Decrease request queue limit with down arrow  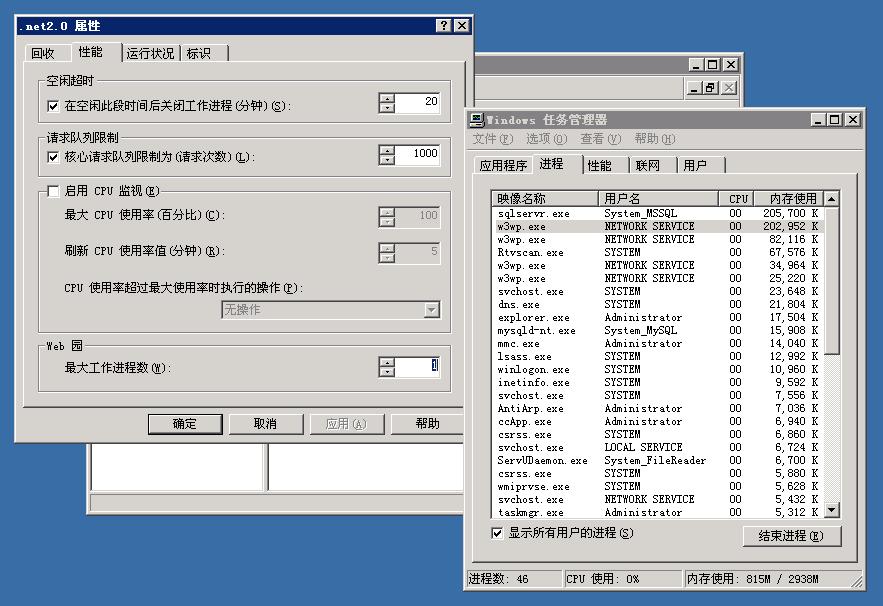pyautogui.click(x=387, y=159)
